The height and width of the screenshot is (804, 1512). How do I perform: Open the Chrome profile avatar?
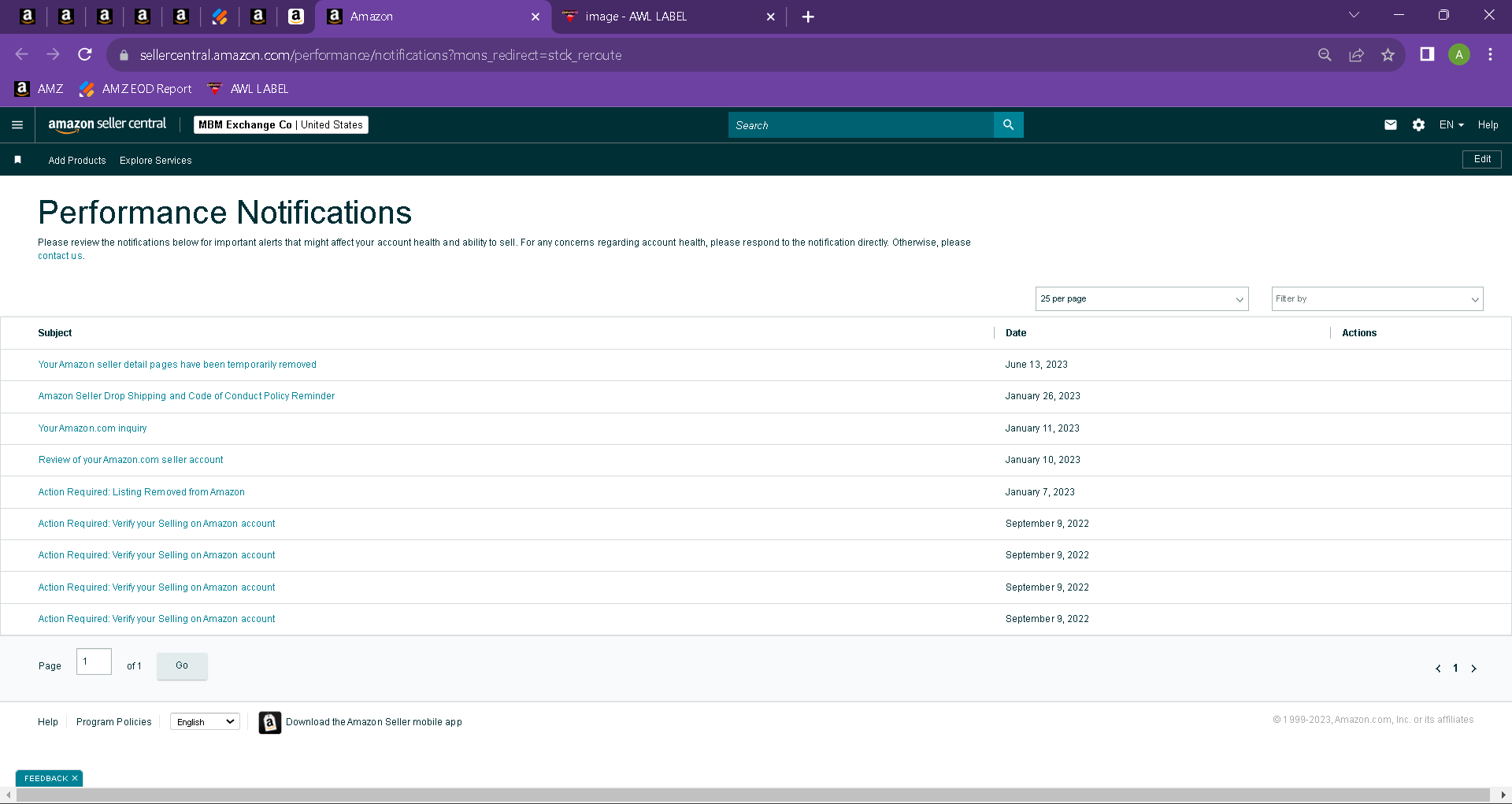1459,54
